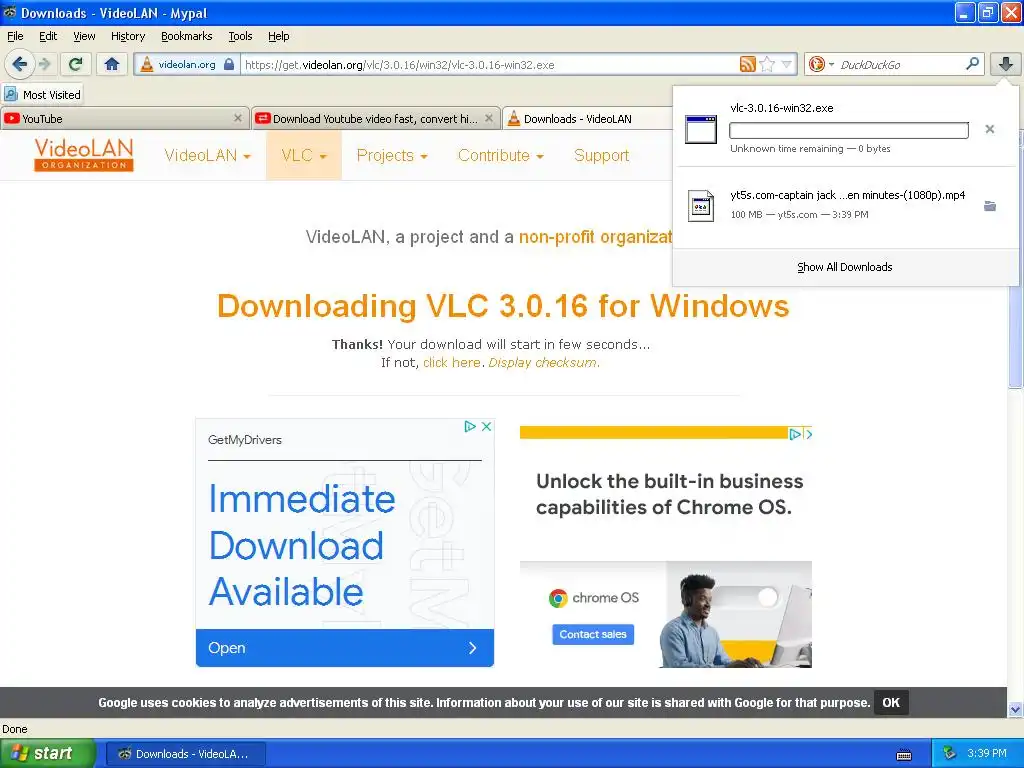Reload the current page
Viewport: 1024px width, 768px height.
(x=76, y=64)
